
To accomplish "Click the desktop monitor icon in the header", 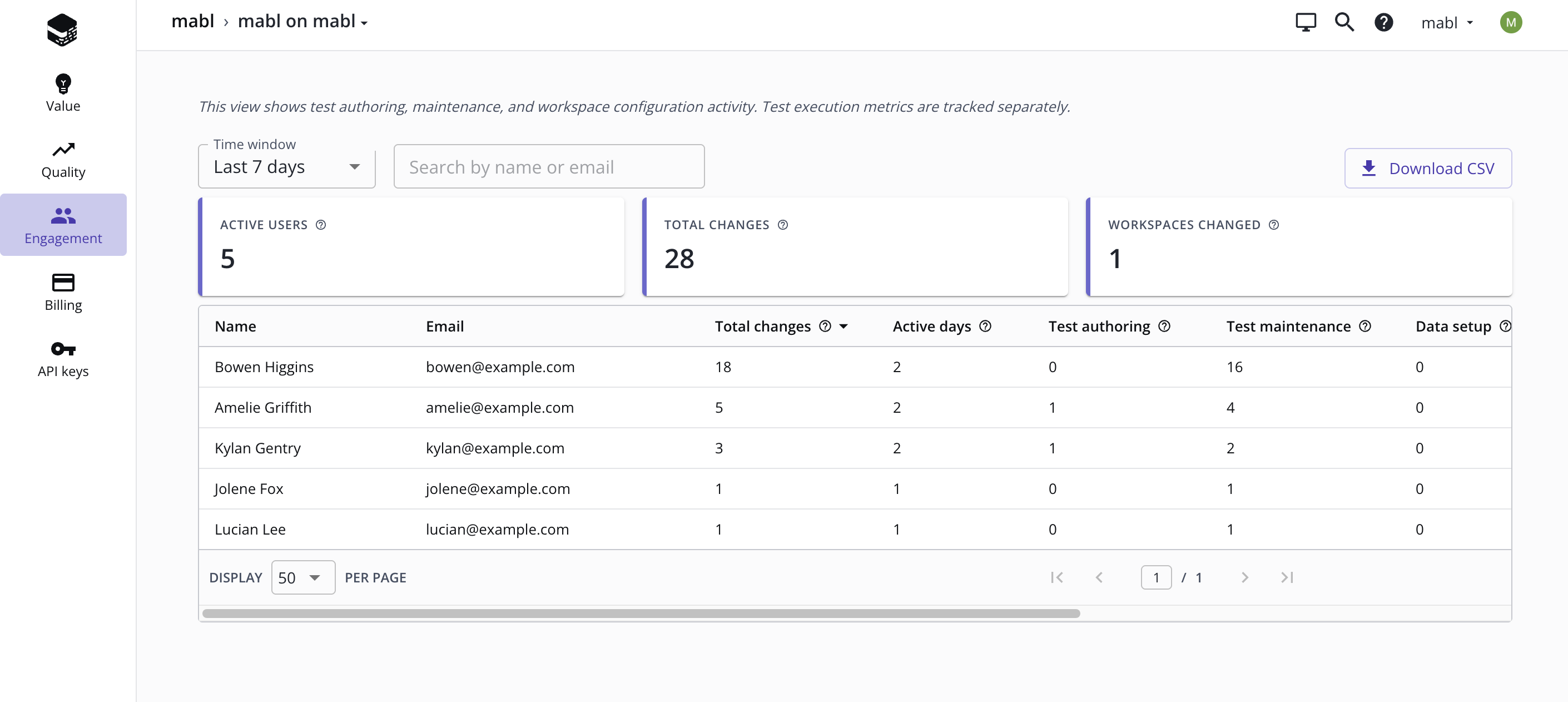I will point(1305,22).
